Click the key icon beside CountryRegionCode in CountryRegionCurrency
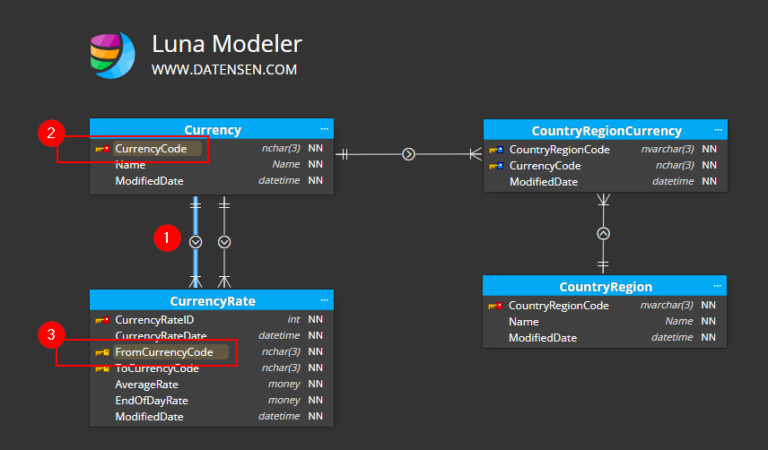This screenshot has height=450, width=768. tap(496, 150)
